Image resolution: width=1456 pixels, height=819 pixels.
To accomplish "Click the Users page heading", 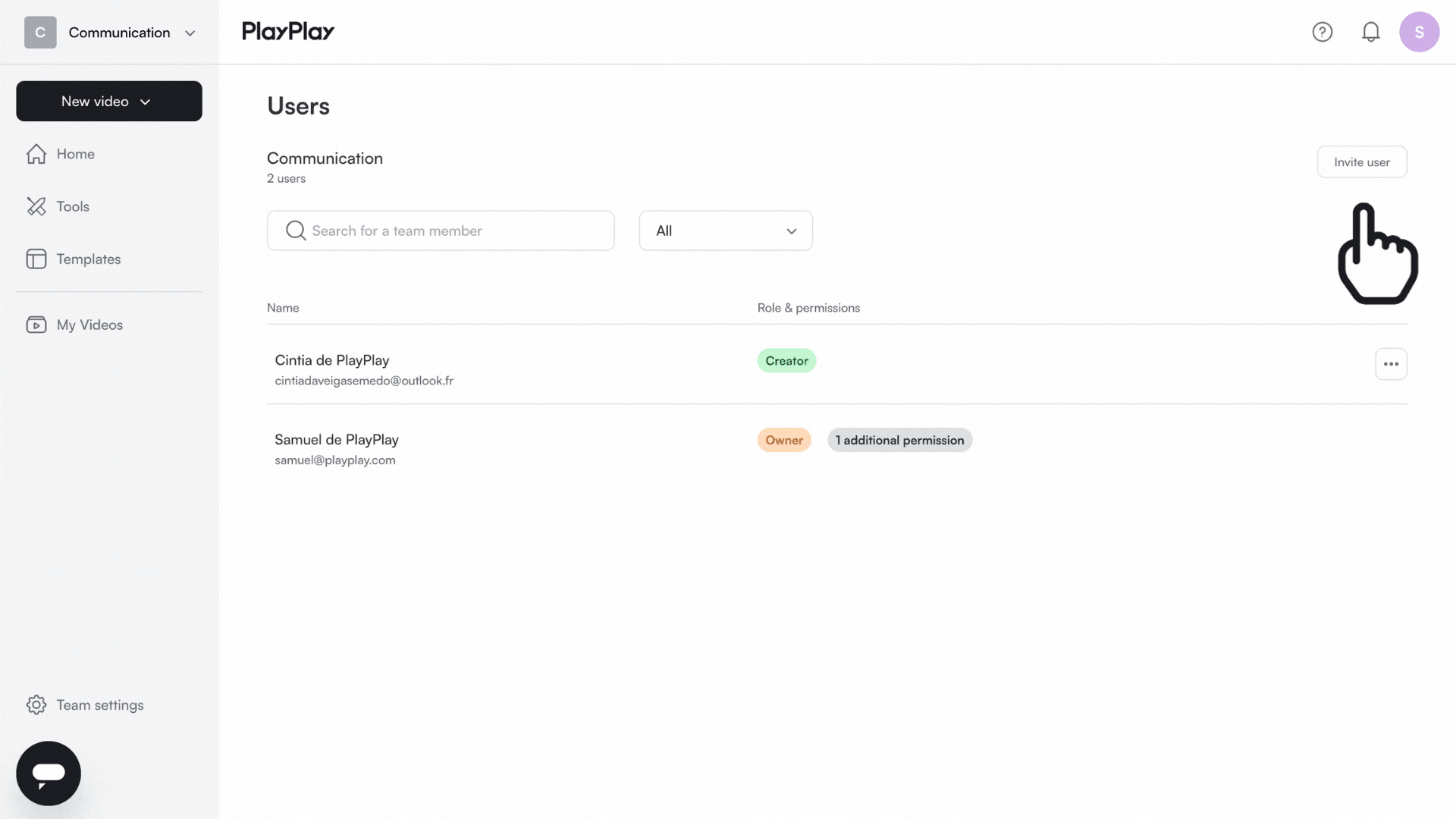I will [x=299, y=106].
